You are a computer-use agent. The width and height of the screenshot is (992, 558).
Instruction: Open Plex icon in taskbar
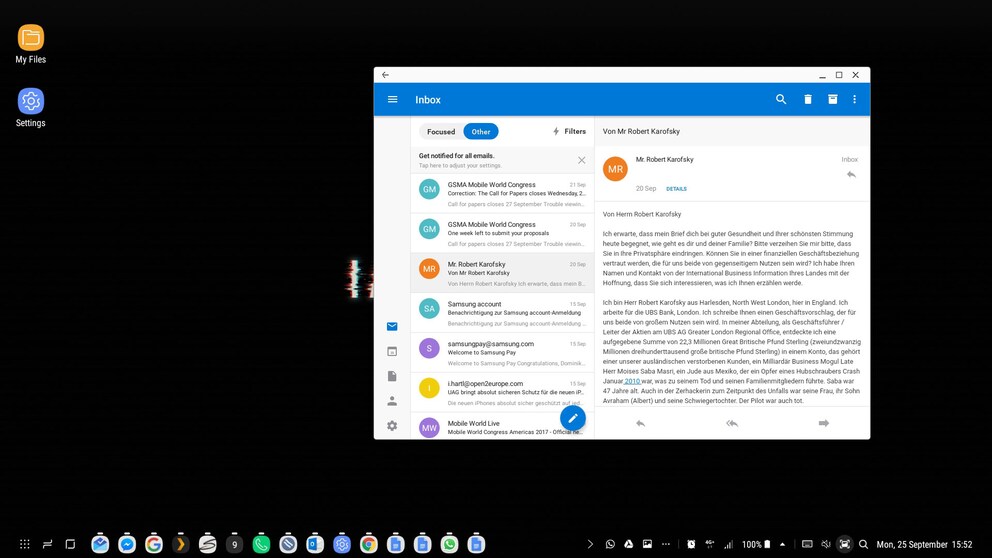[x=180, y=543]
